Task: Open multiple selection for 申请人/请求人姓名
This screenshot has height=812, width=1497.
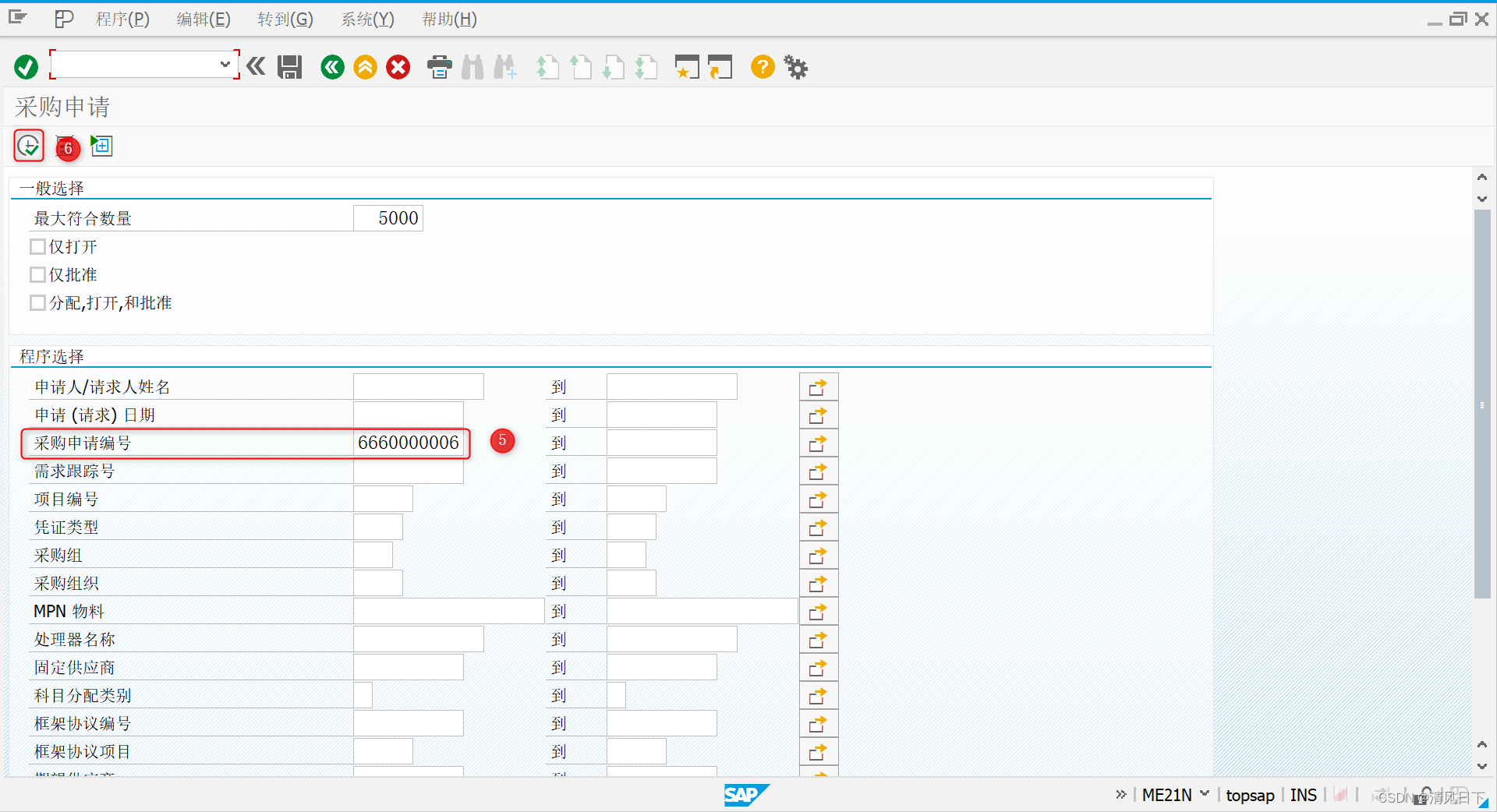Action: (819, 387)
